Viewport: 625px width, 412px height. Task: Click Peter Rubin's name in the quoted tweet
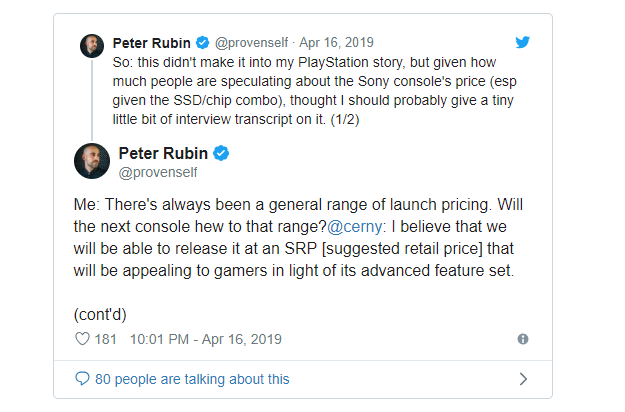(152, 43)
